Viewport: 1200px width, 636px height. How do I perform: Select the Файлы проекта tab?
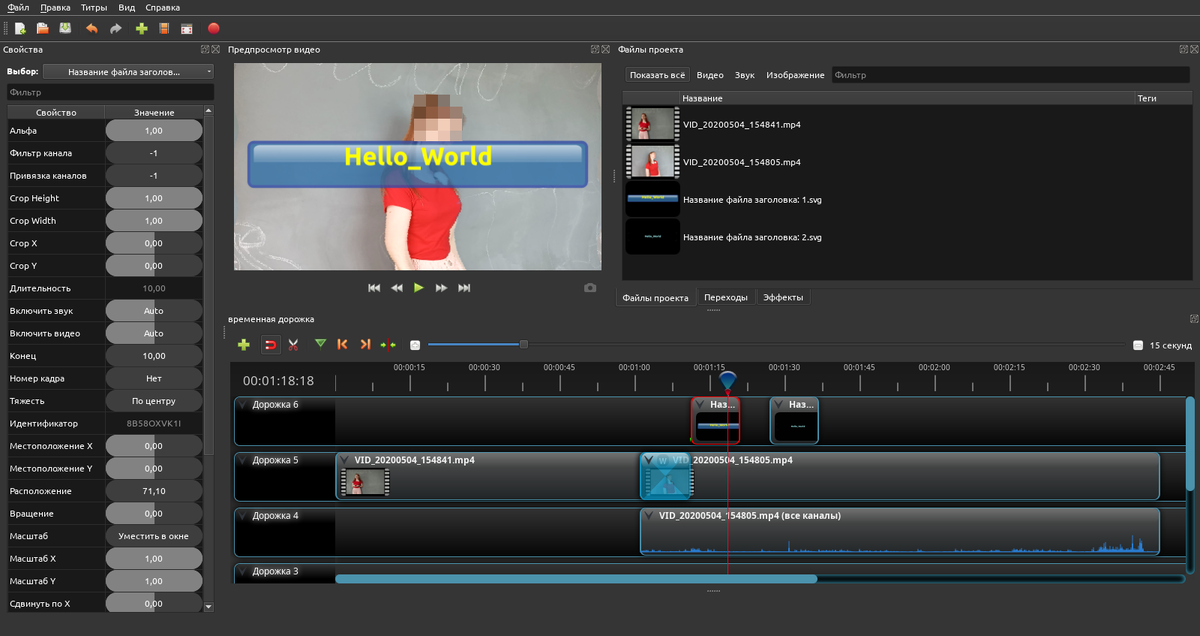click(655, 298)
